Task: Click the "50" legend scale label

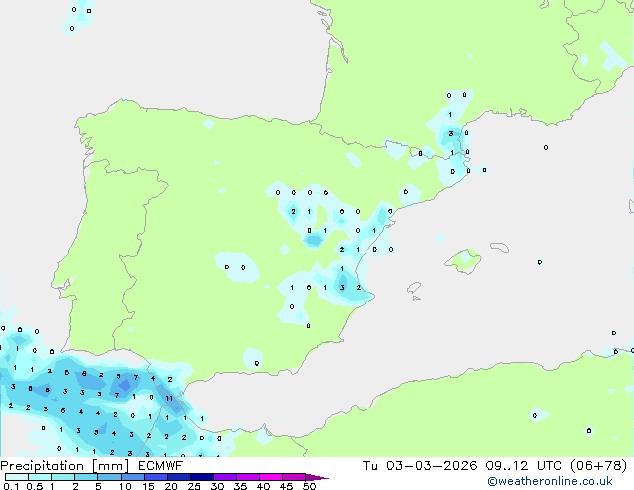Action: [x=310, y=486]
